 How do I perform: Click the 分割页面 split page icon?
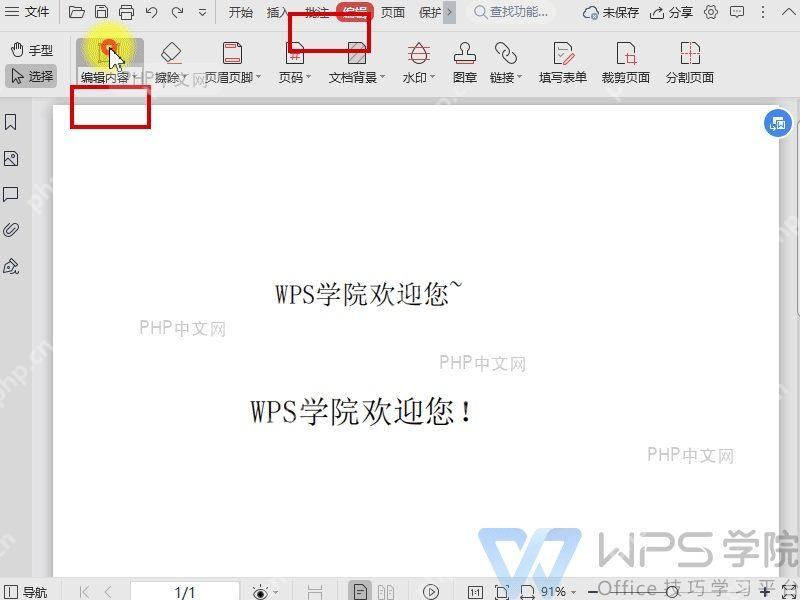[690, 53]
